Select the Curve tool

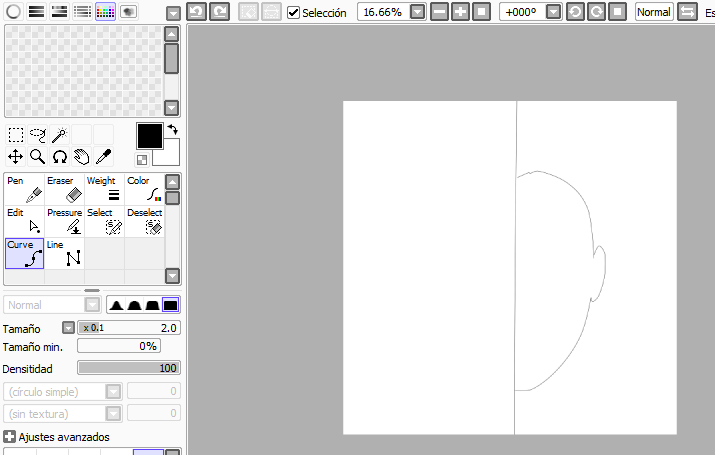click(x=25, y=253)
